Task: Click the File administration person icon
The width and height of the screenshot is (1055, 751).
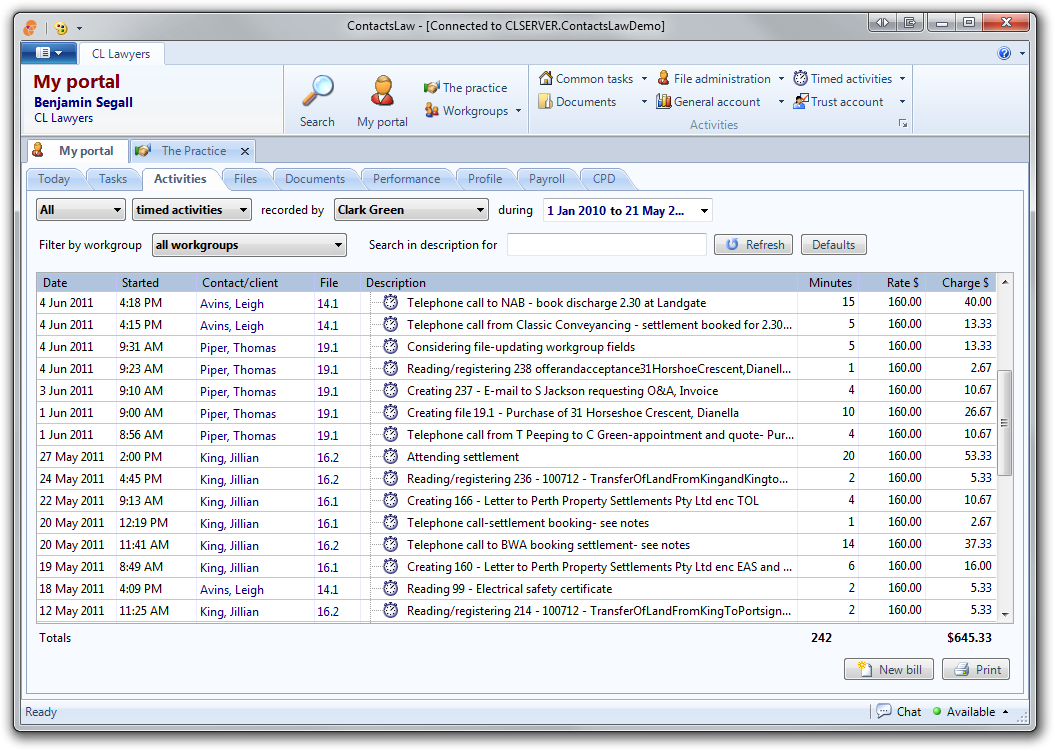Action: pyautogui.click(x=663, y=79)
